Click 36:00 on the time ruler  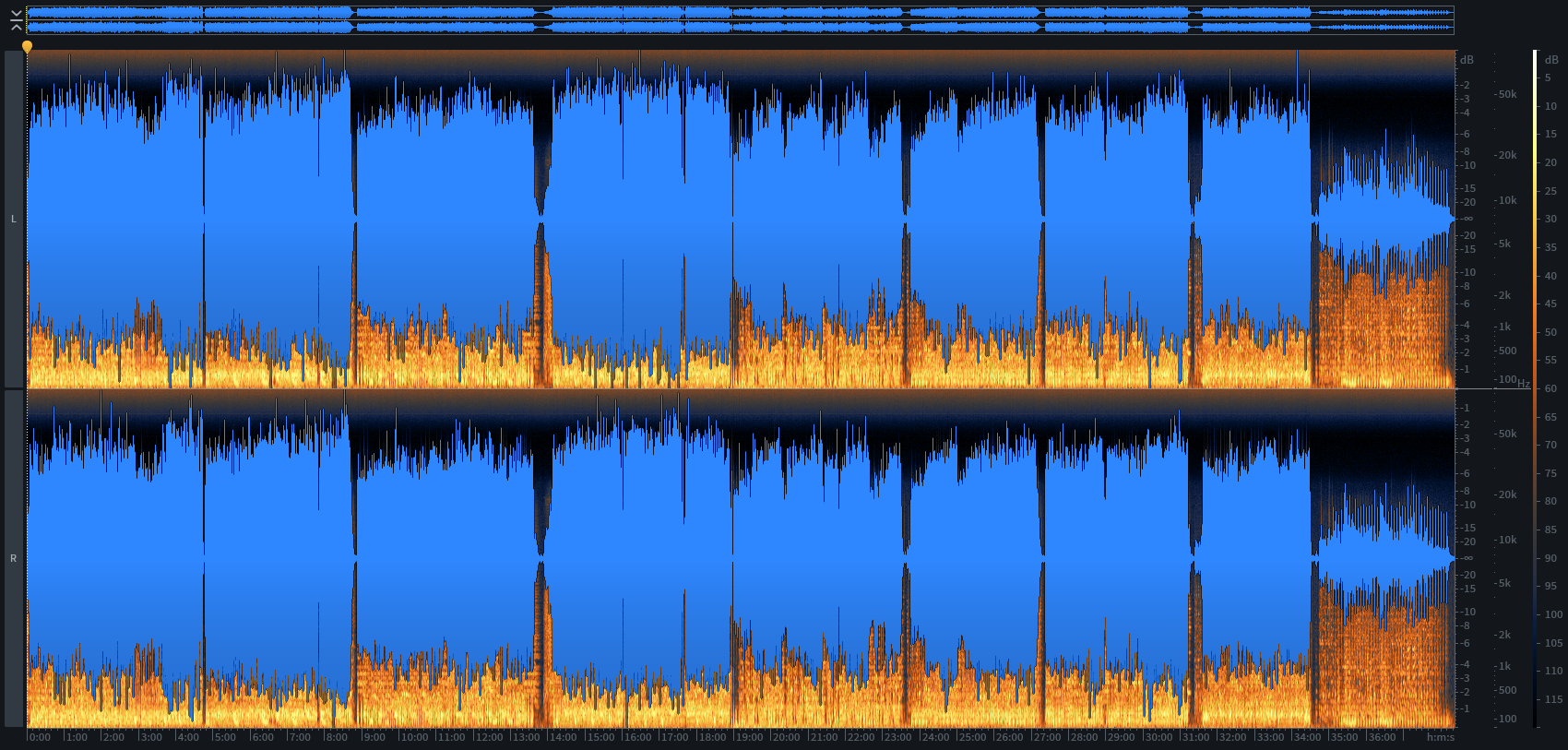(1382, 737)
